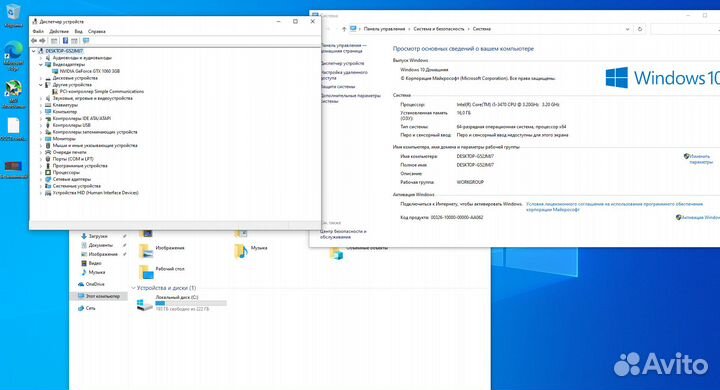Open the System address bar history dropdown
This screenshot has width=720, height=390.
click(627, 29)
